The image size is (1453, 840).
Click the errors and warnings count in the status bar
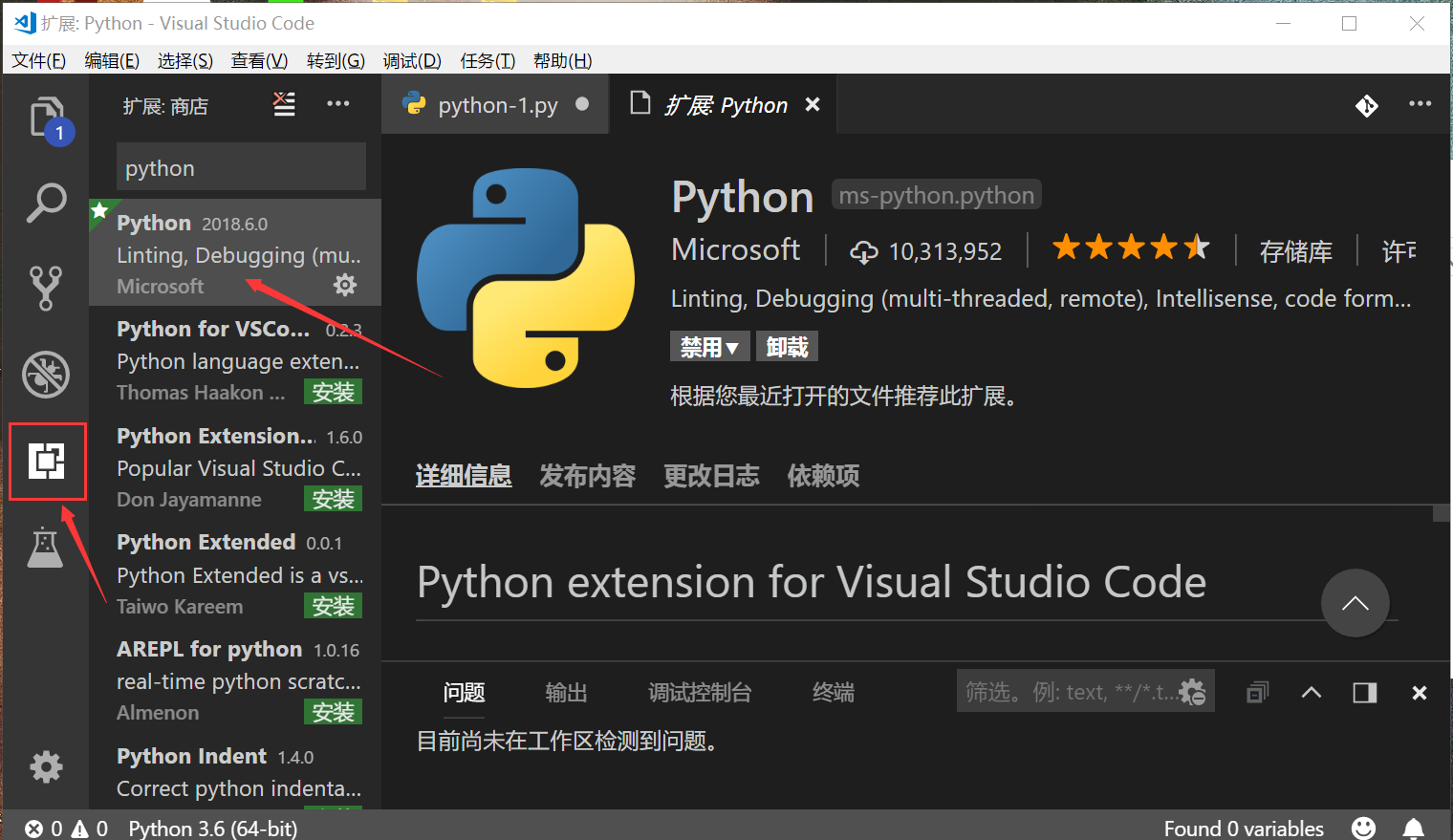pyautogui.click(x=67, y=829)
